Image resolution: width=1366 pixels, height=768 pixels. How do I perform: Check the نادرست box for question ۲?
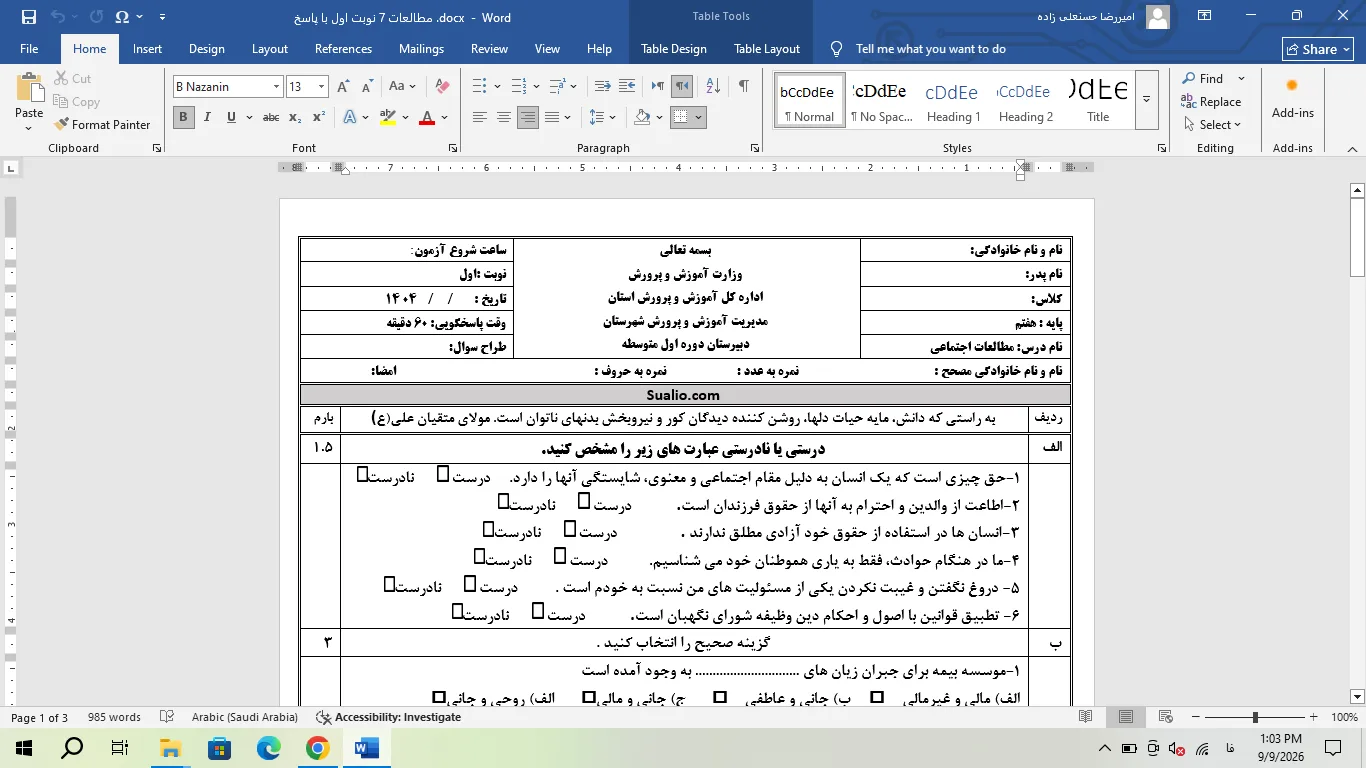(503, 501)
